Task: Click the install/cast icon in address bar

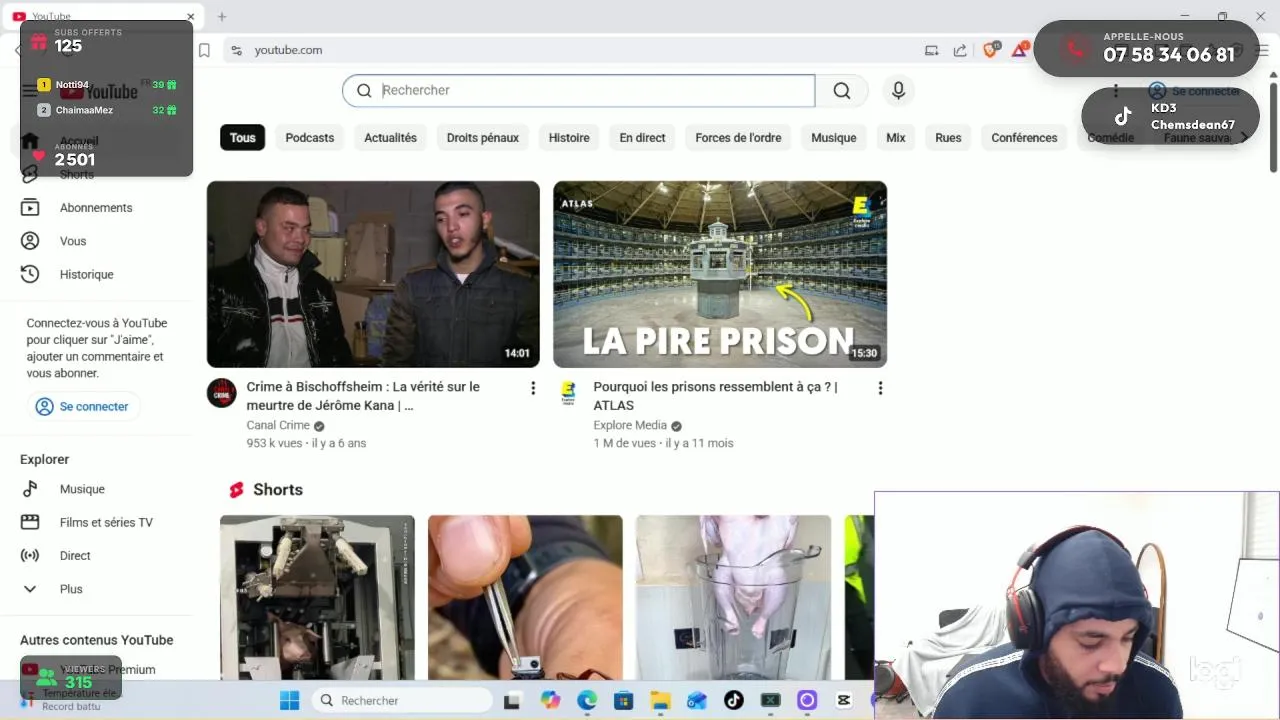Action: 932,50
